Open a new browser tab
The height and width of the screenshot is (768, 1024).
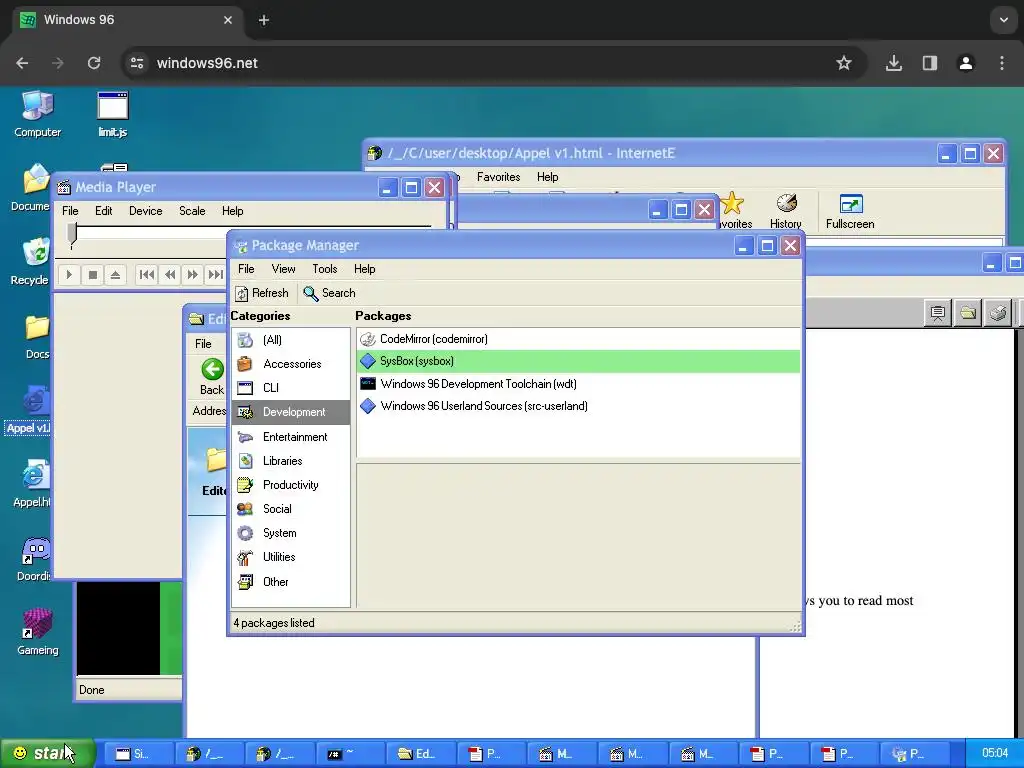coord(264,20)
